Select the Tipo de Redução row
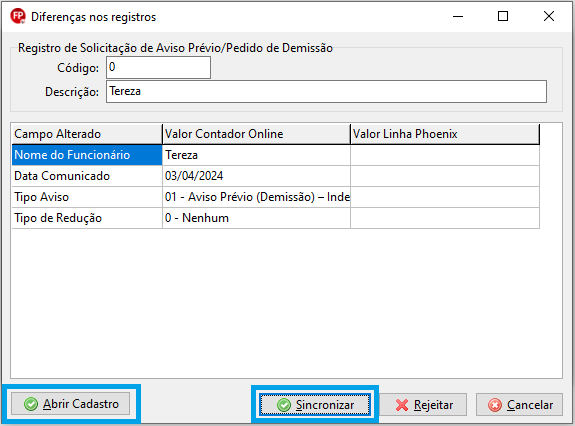Image resolution: width=575 pixels, height=426 pixels. (x=276, y=218)
